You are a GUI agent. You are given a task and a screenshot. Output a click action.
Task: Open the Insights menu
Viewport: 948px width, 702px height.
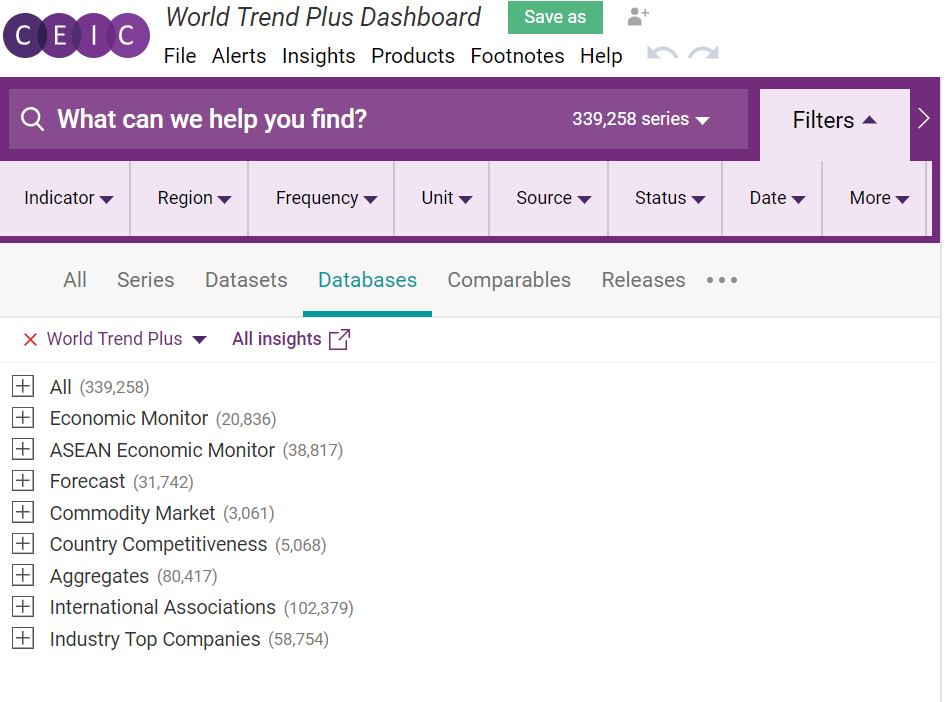coord(319,56)
